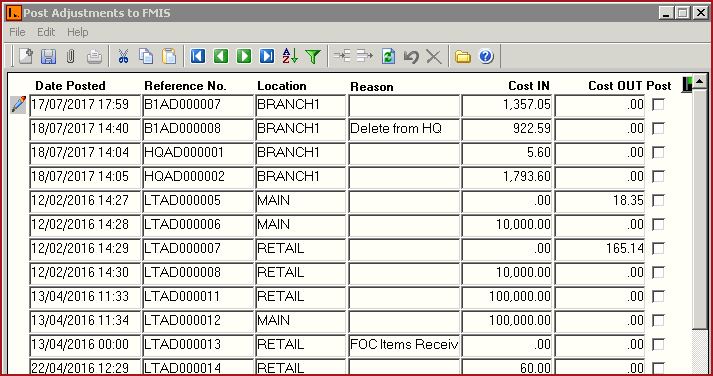The height and width of the screenshot is (376, 713).
Task: Open the File menu
Action: (x=17, y=32)
